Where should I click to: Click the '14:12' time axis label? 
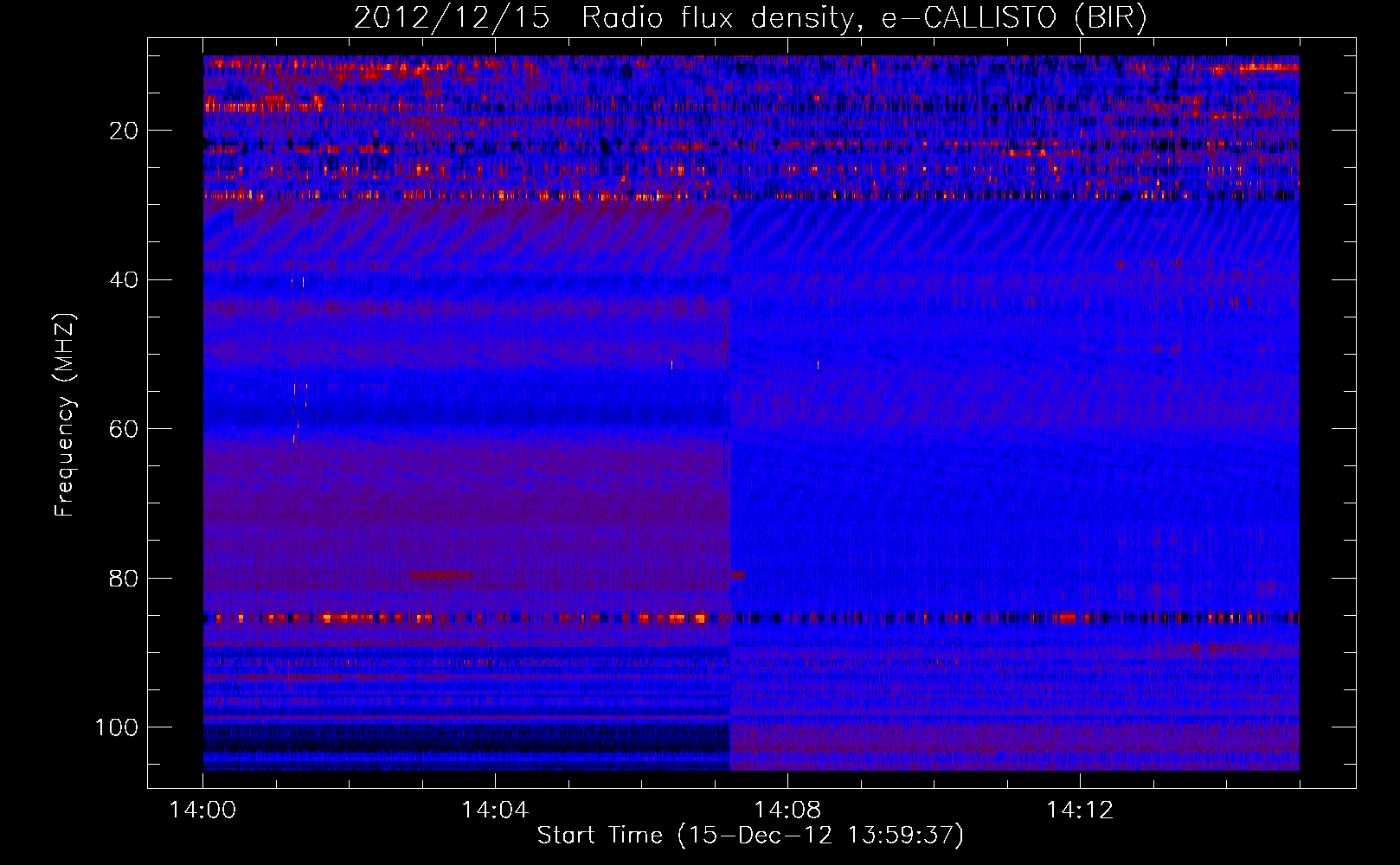1079,811
